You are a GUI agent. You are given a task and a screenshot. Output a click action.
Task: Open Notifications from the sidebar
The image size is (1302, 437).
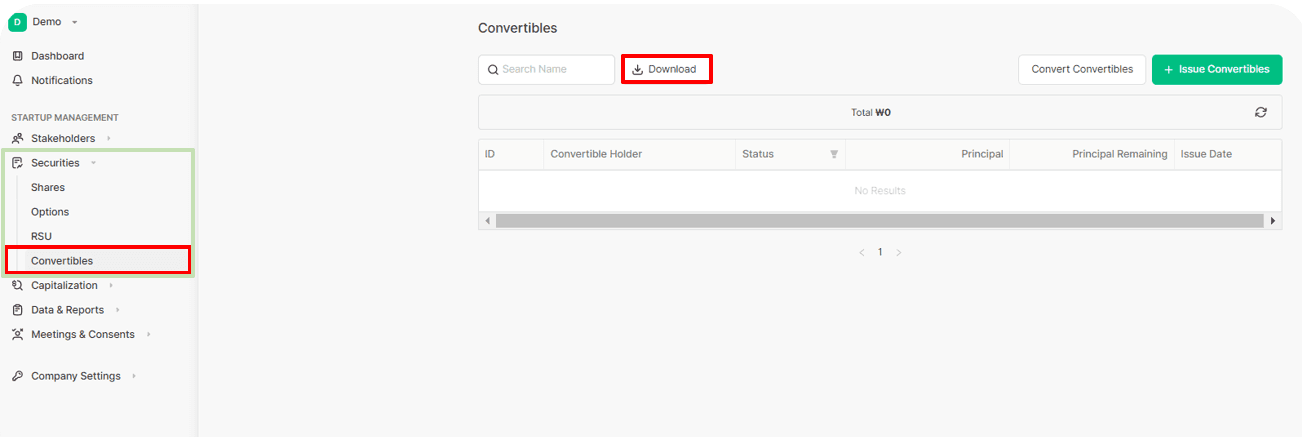point(61,80)
